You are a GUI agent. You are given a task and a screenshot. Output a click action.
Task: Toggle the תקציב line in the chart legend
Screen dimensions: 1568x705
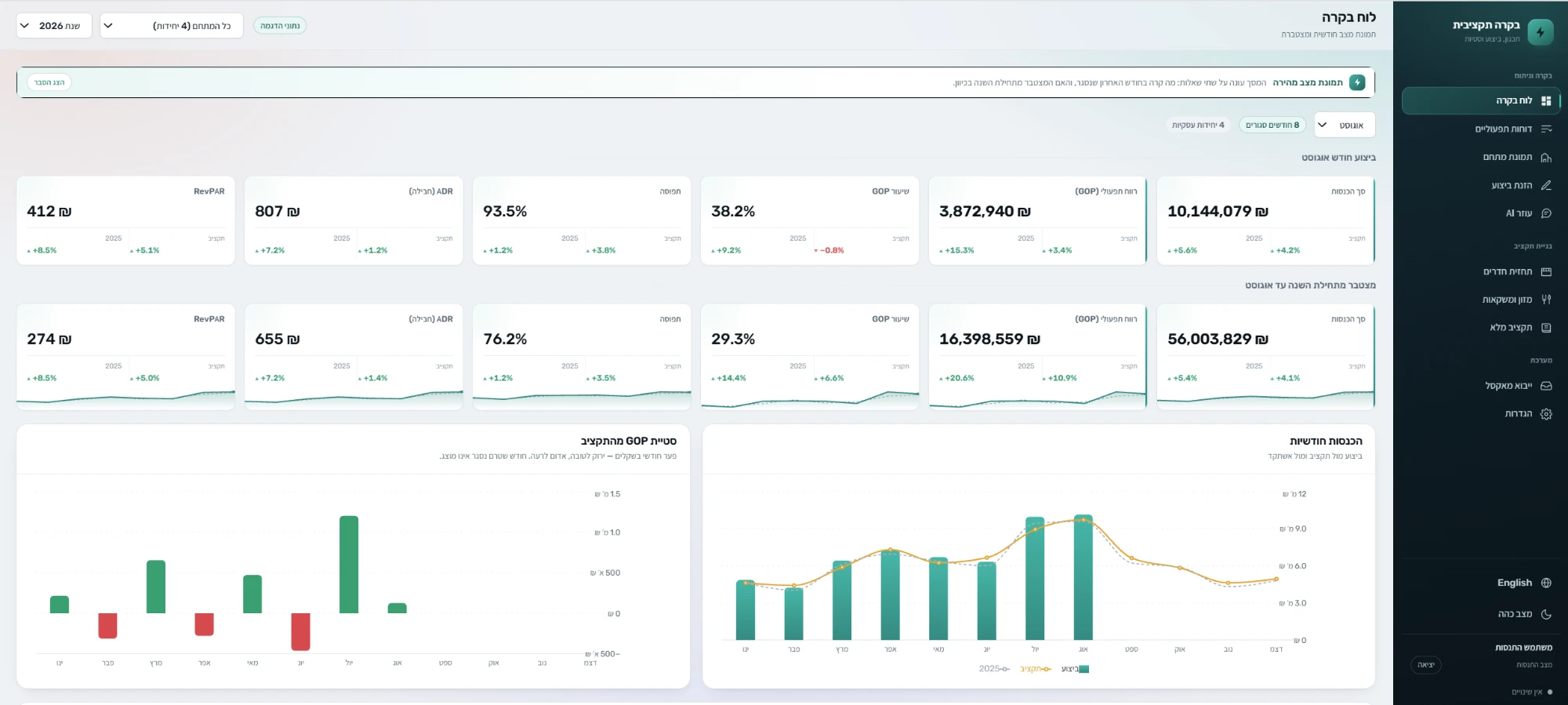coord(1036,669)
